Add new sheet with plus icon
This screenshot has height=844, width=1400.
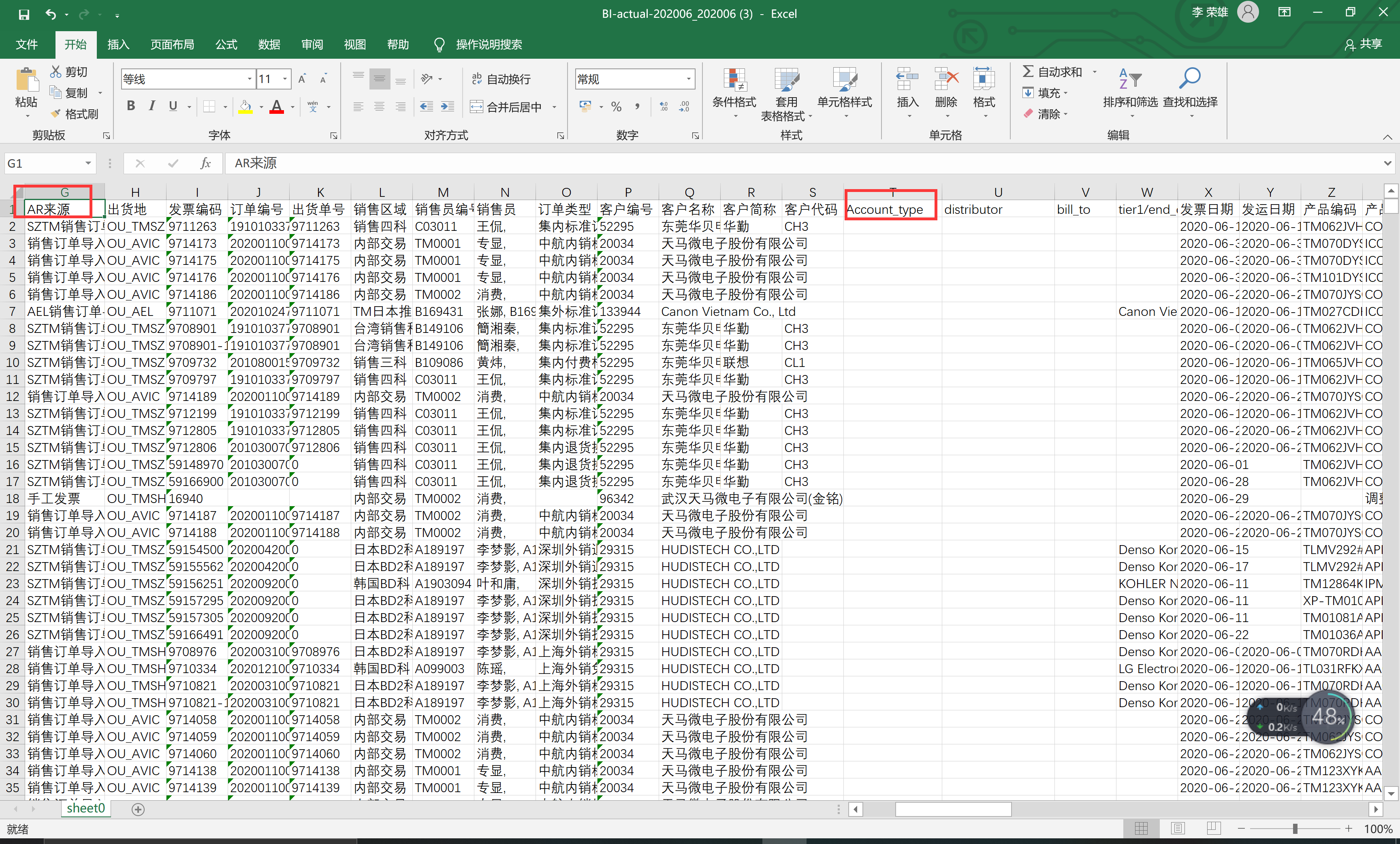tap(138, 809)
